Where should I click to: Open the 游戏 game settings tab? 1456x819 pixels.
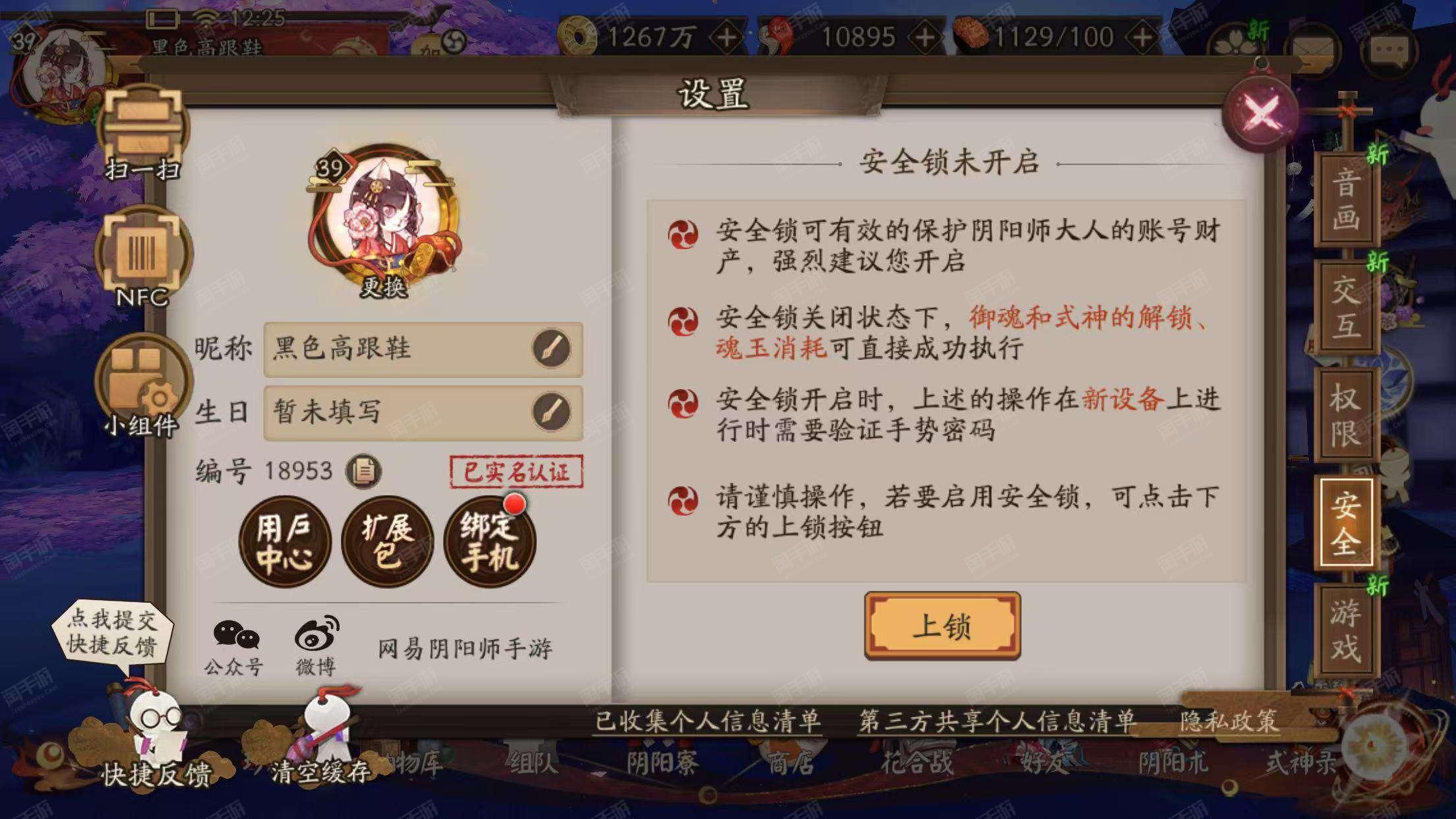coord(1347,630)
